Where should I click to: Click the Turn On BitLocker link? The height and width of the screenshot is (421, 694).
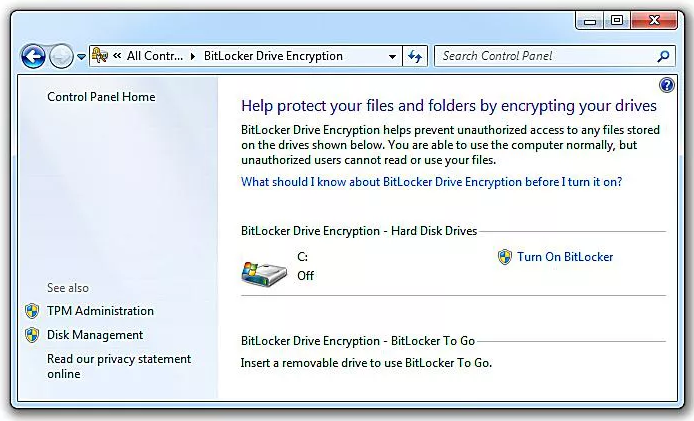565,257
